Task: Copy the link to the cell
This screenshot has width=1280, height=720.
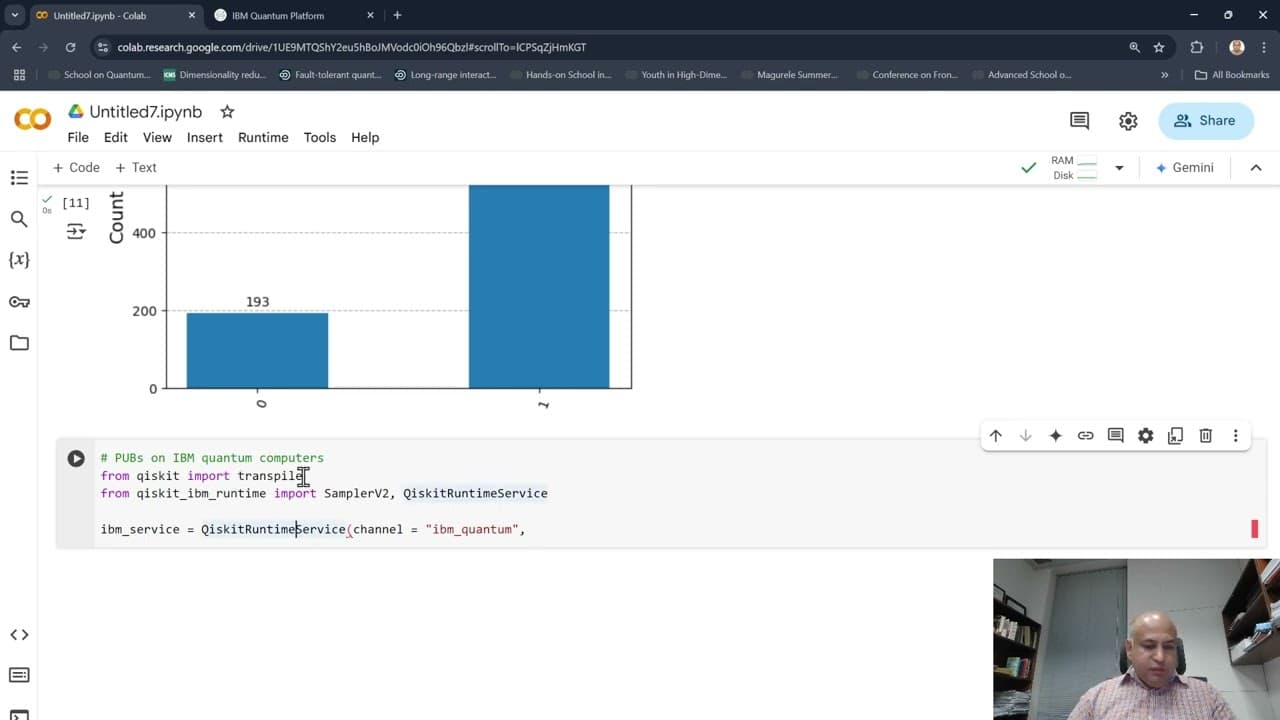Action: [x=1085, y=435]
